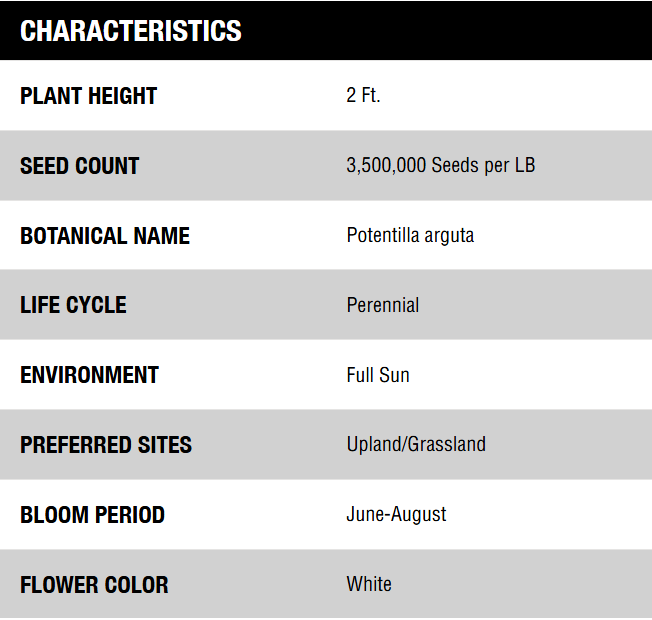Screen dimensions: 652x620
Task: Click the '2 Ft.' height value
Action: point(363,96)
